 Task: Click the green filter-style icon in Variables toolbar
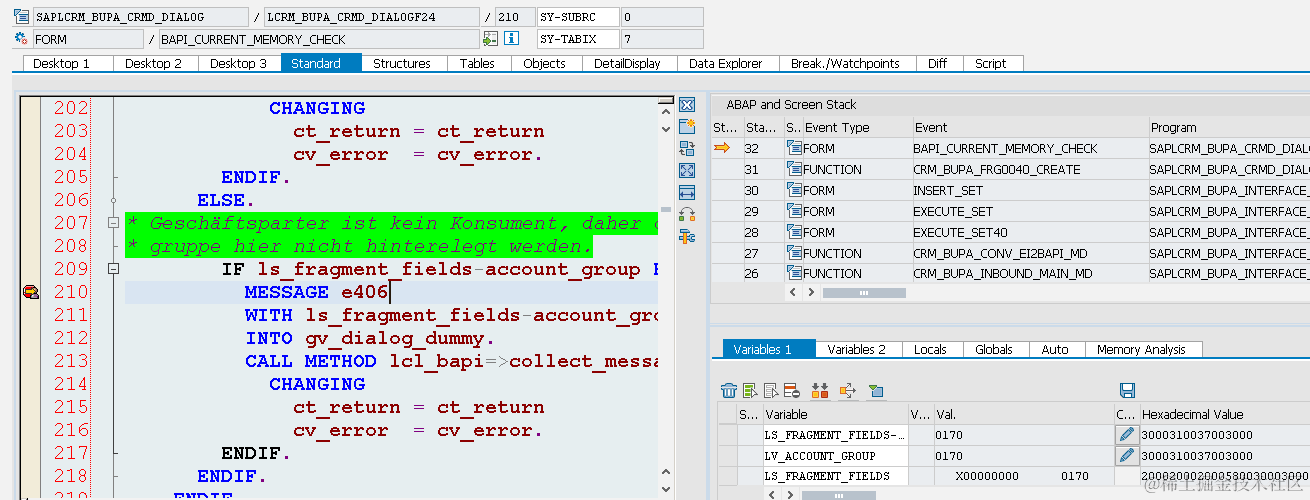tap(876, 390)
